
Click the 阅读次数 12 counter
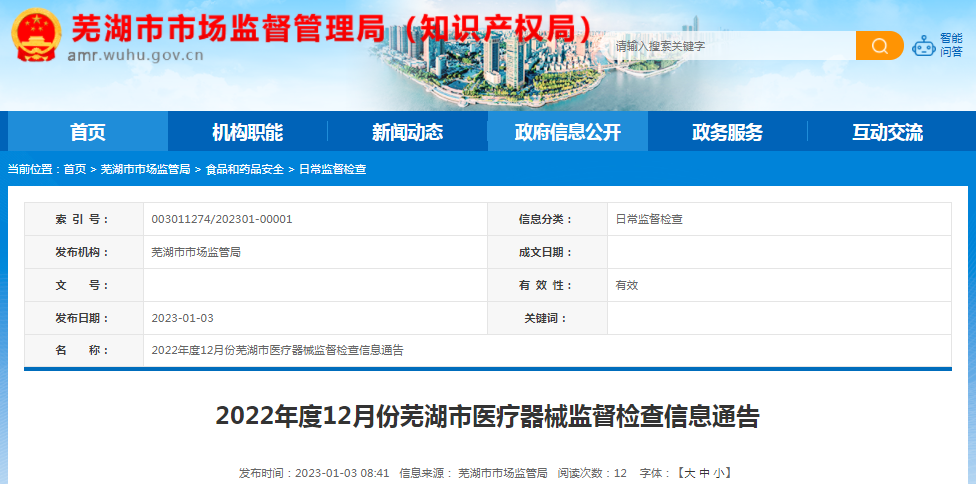tap(592, 473)
